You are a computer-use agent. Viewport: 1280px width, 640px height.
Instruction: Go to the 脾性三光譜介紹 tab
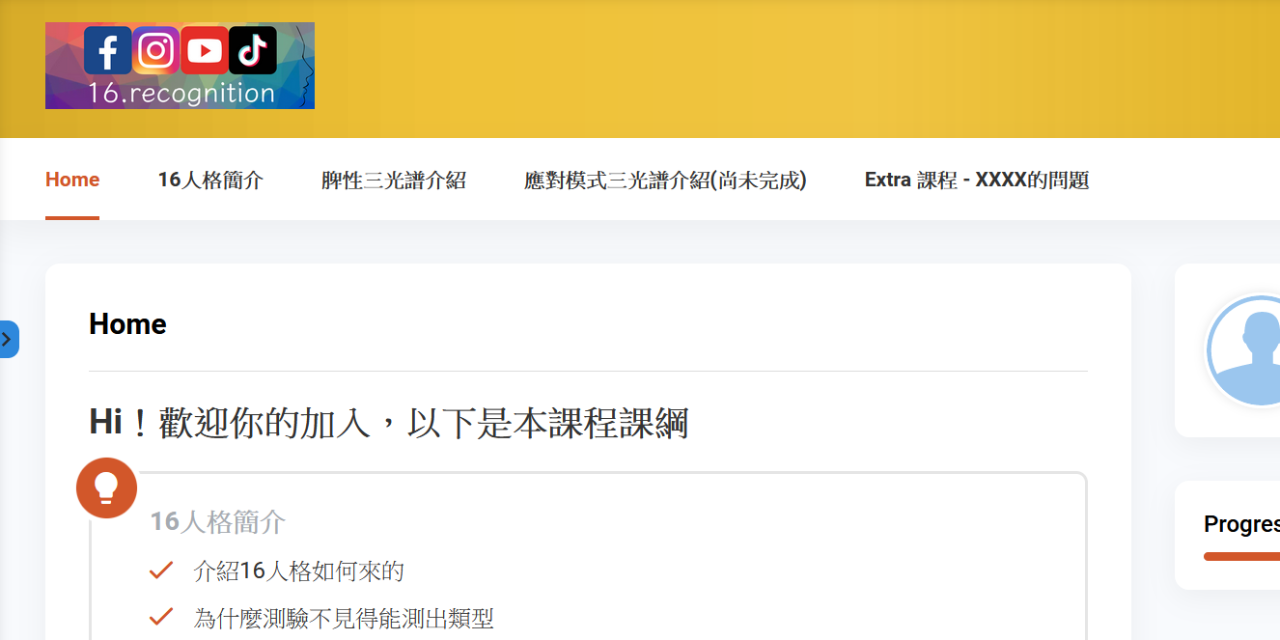click(393, 180)
